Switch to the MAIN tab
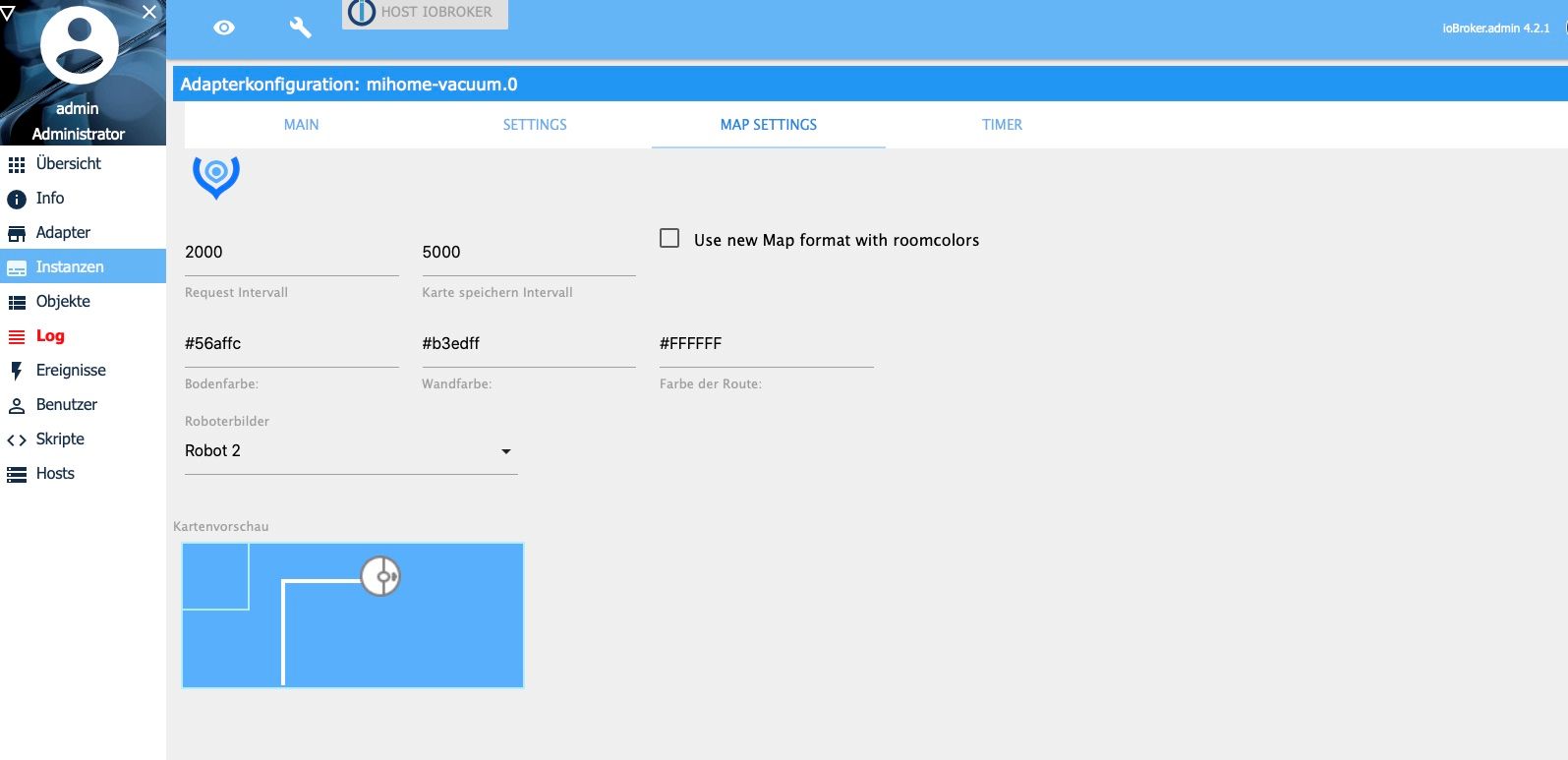 pyautogui.click(x=301, y=125)
